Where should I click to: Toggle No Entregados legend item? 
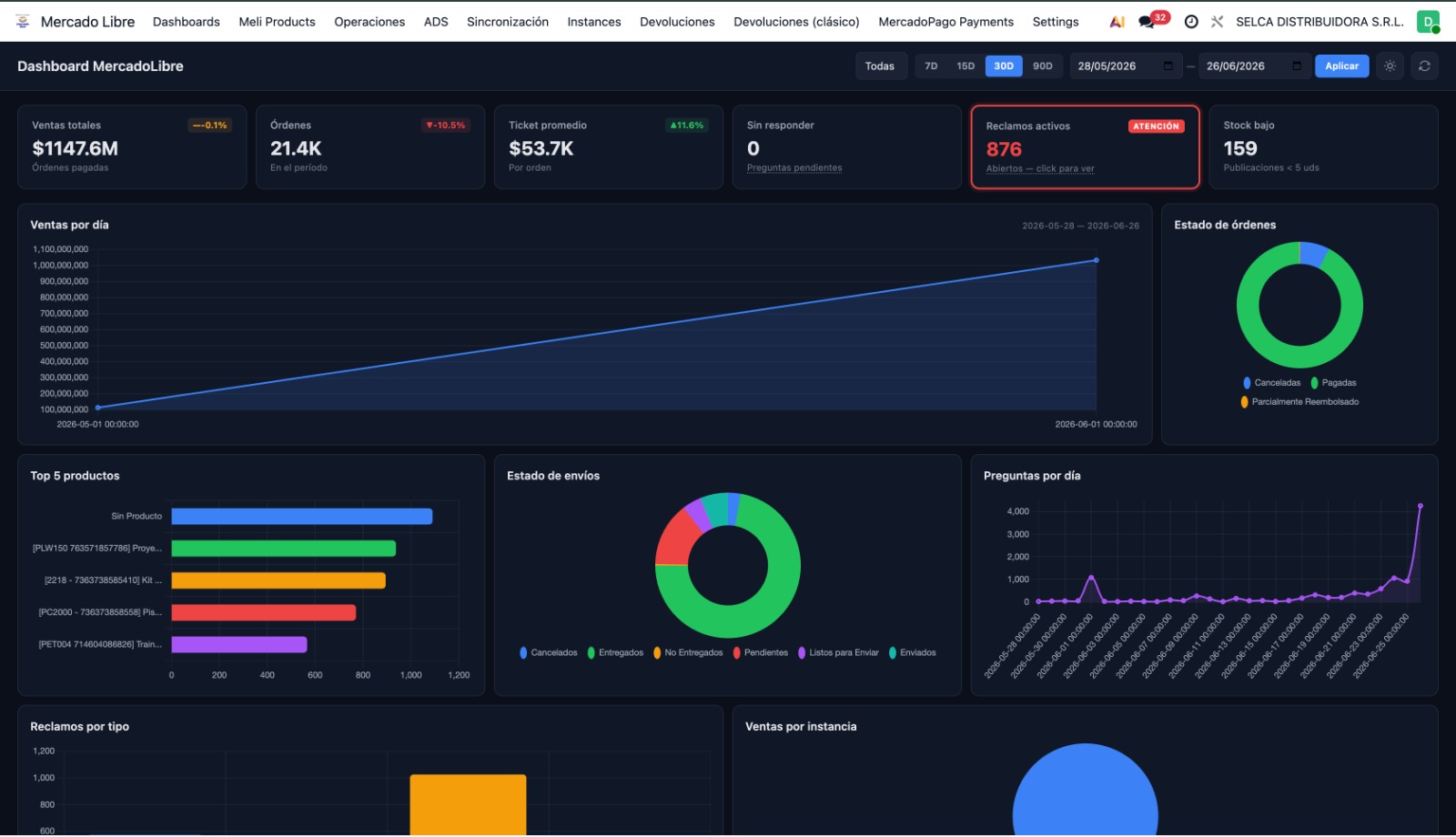[688, 652]
